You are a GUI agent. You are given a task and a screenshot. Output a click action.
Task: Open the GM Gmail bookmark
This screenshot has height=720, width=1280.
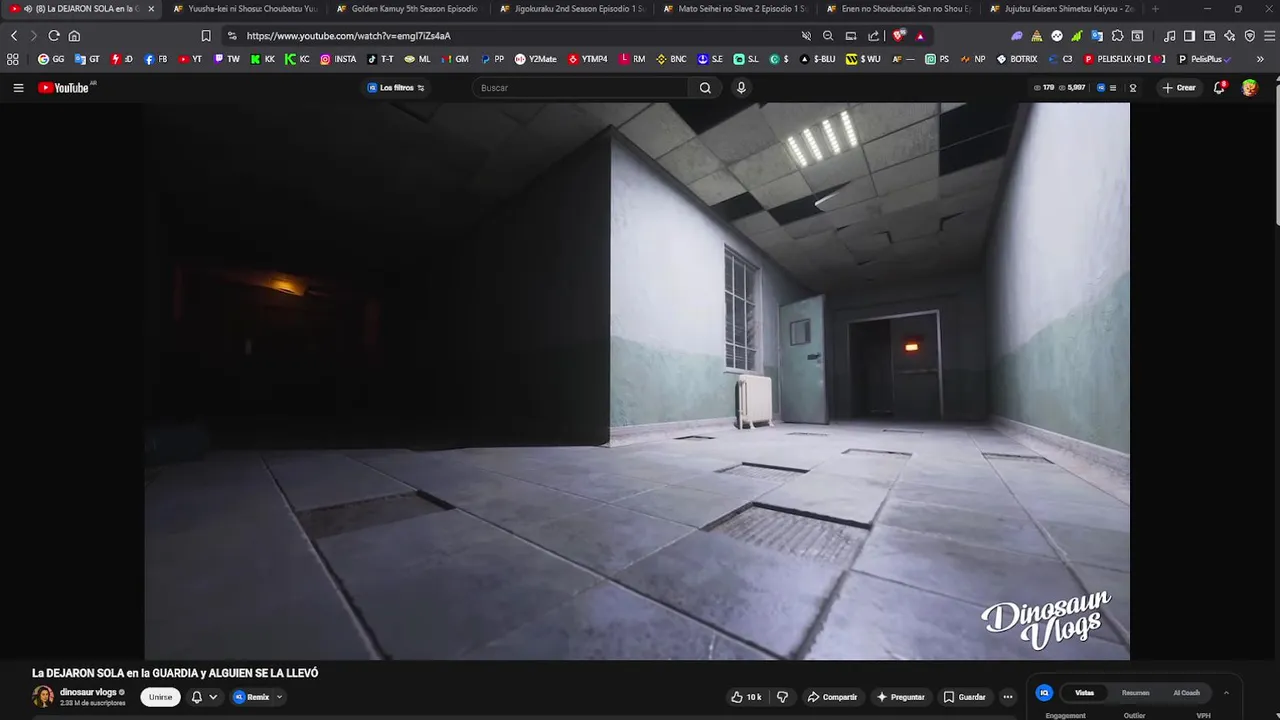click(x=455, y=59)
